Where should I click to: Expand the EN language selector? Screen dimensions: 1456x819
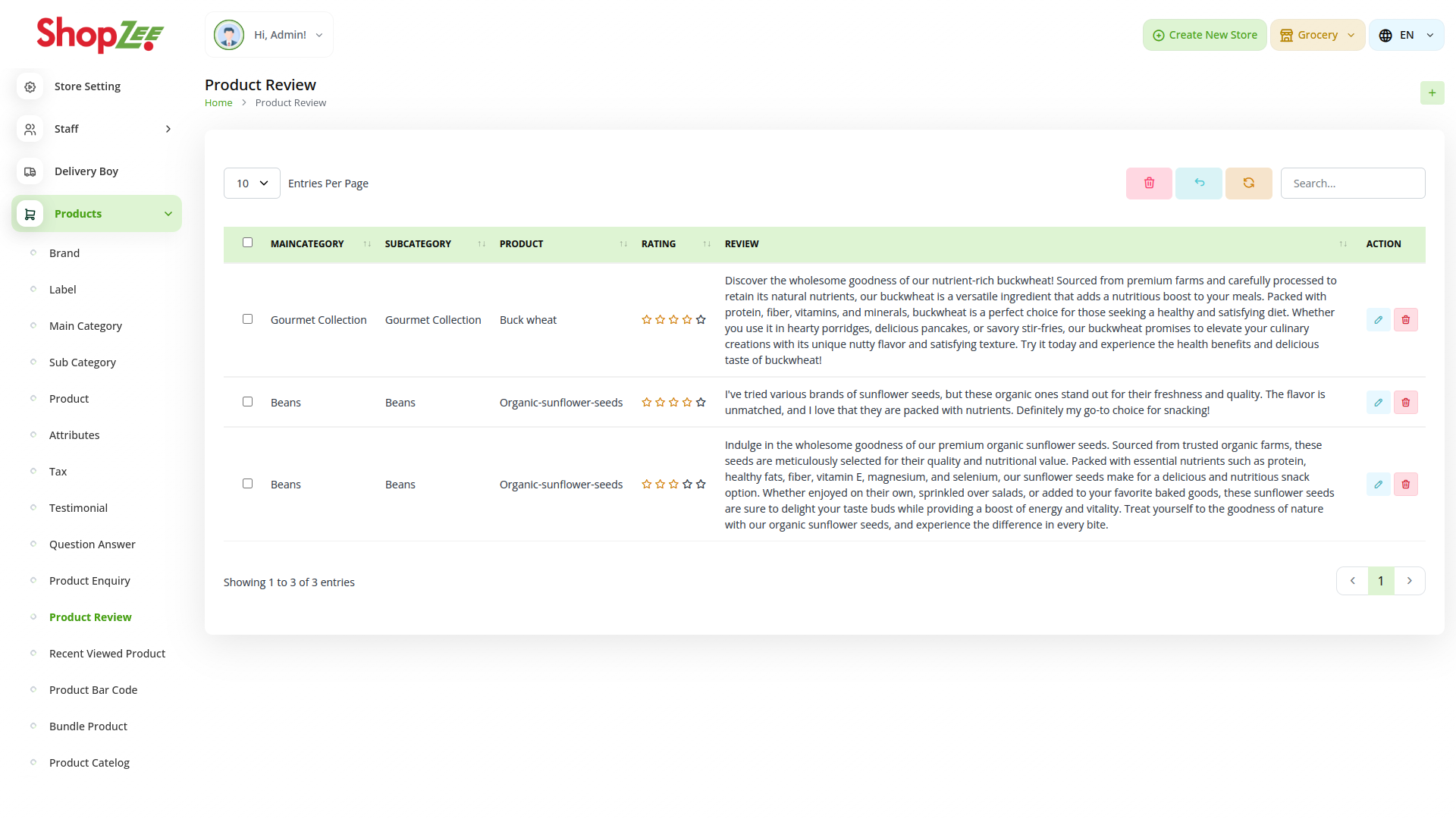pyautogui.click(x=1406, y=36)
